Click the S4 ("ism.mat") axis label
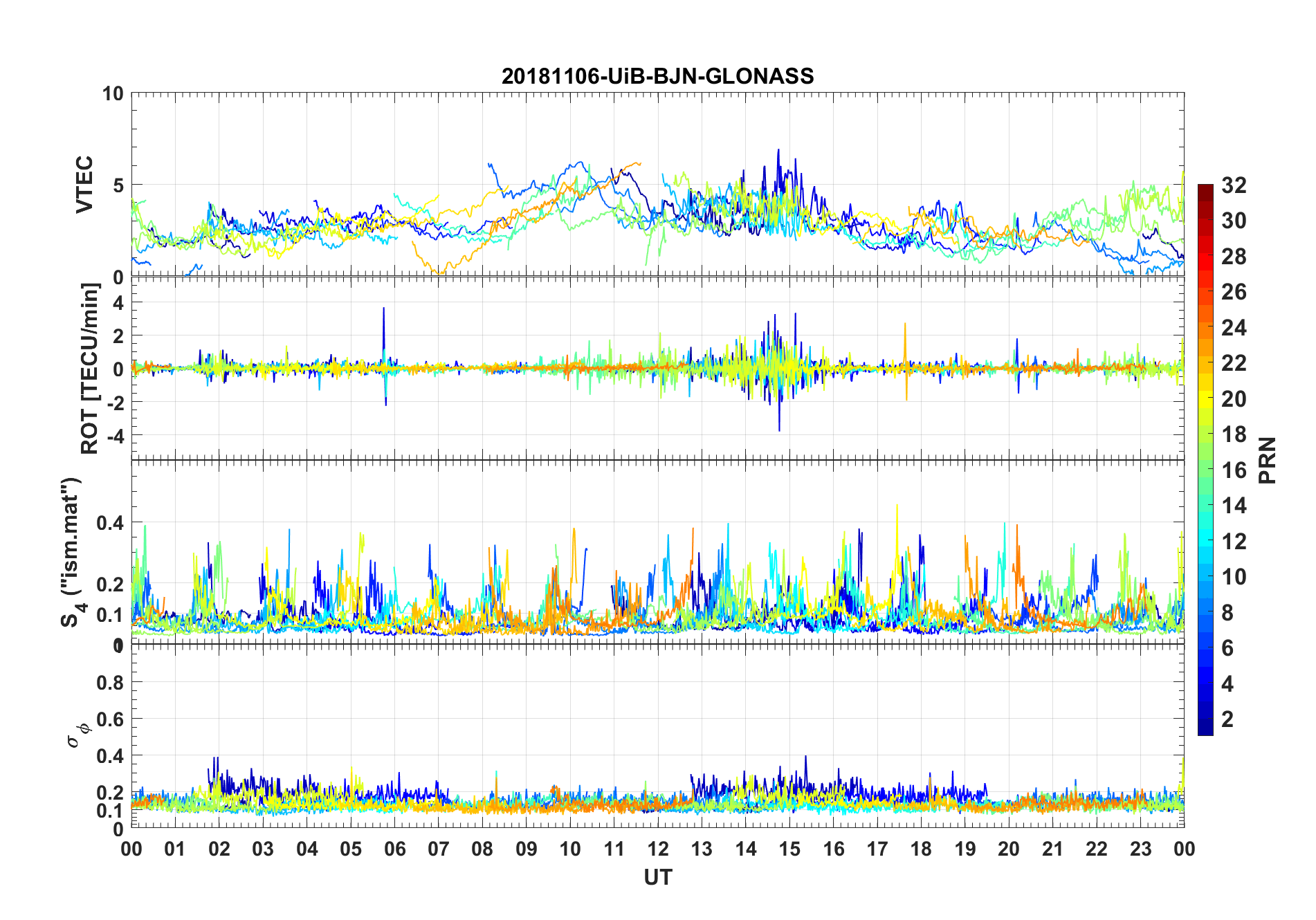The width and height of the screenshot is (1316, 920). tap(72, 552)
